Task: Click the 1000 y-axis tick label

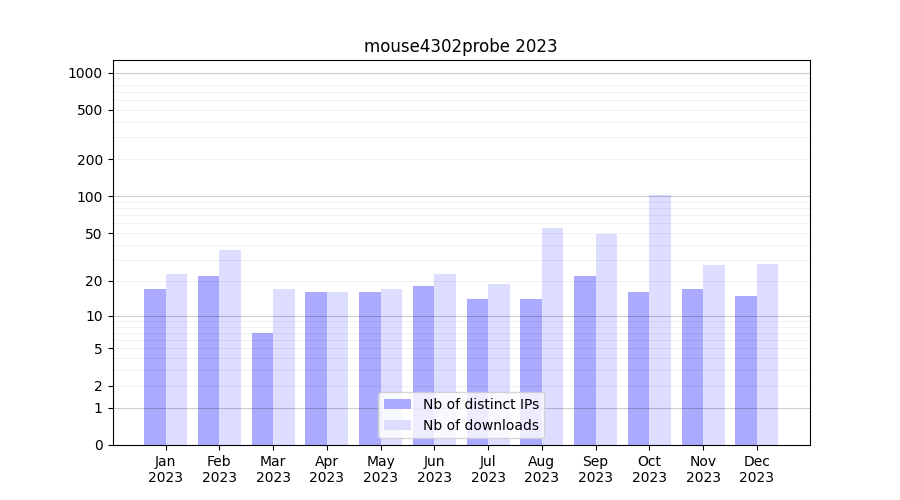Action: (85, 73)
